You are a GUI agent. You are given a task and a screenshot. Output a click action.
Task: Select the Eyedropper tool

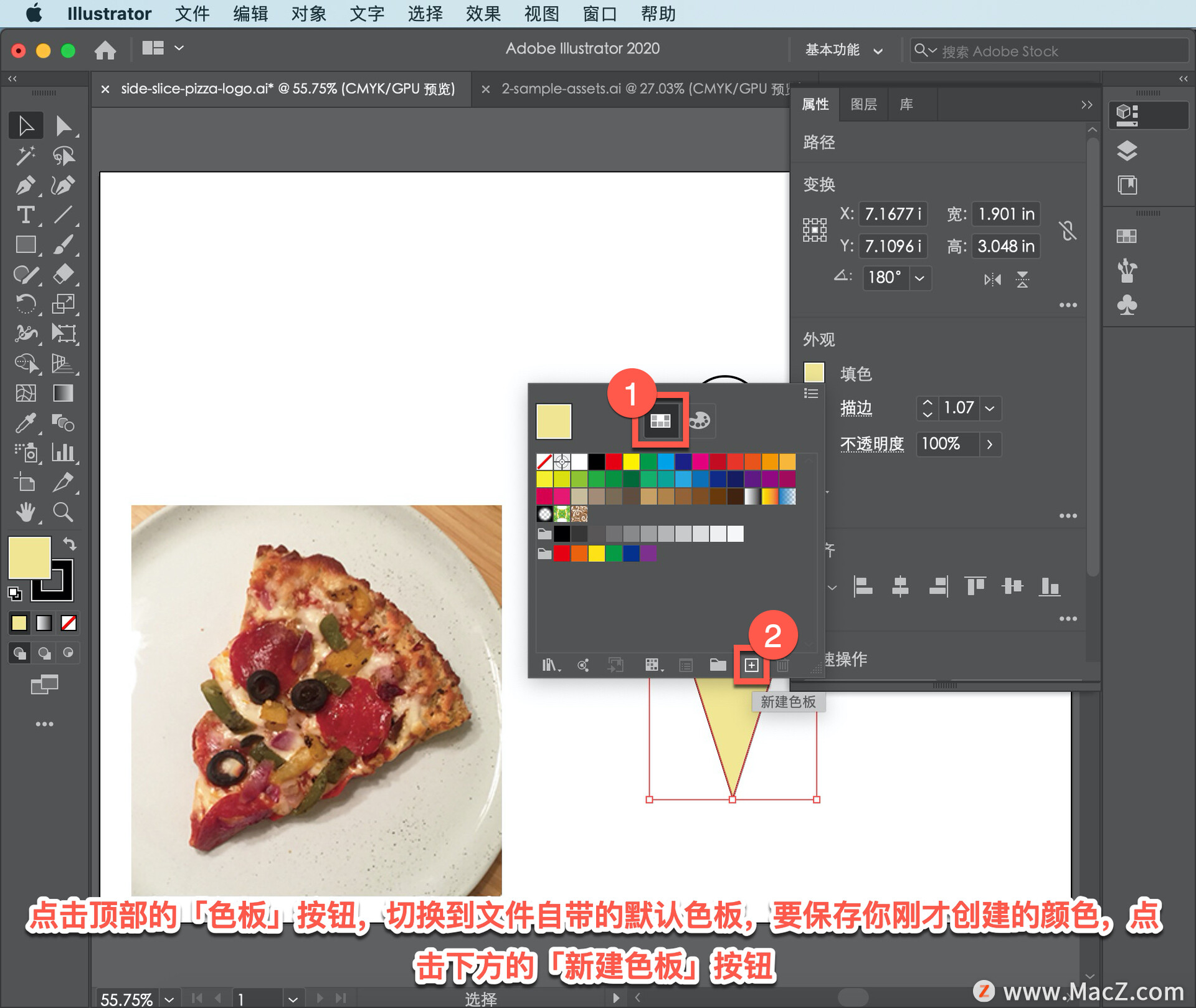point(25,423)
